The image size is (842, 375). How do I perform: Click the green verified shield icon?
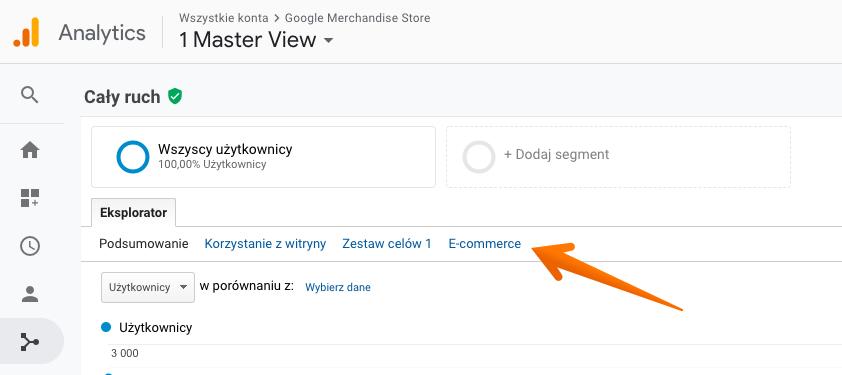[x=175, y=97]
